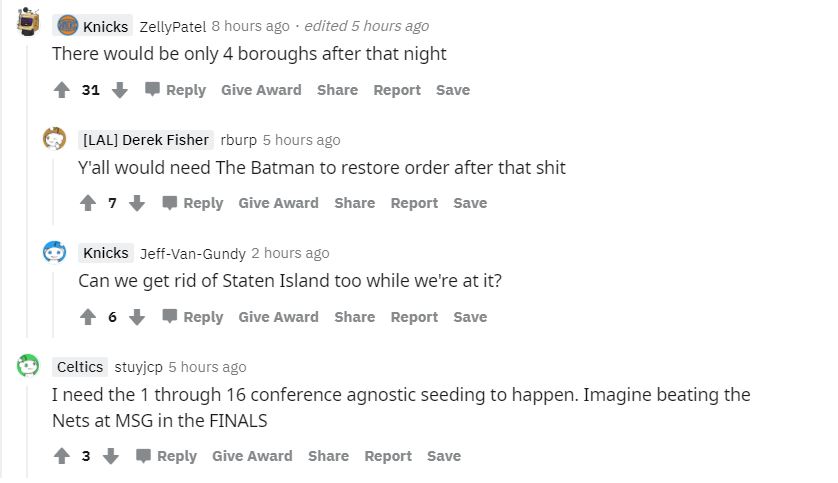
Task: Open the '8 hours ago' comment permalink
Action: 250,26
